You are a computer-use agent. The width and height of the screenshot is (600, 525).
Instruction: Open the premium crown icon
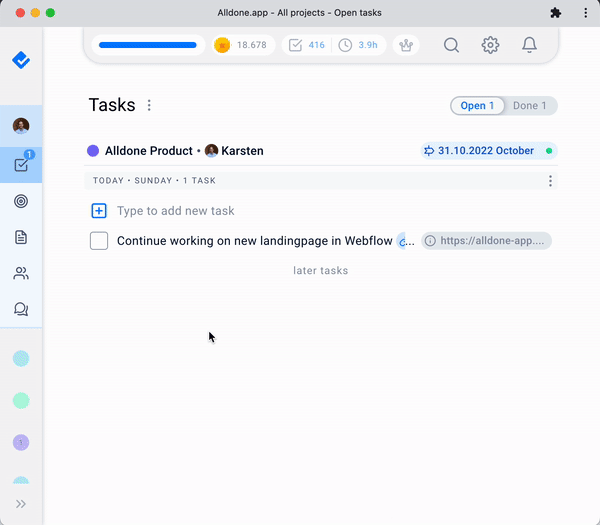[x=406, y=45]
